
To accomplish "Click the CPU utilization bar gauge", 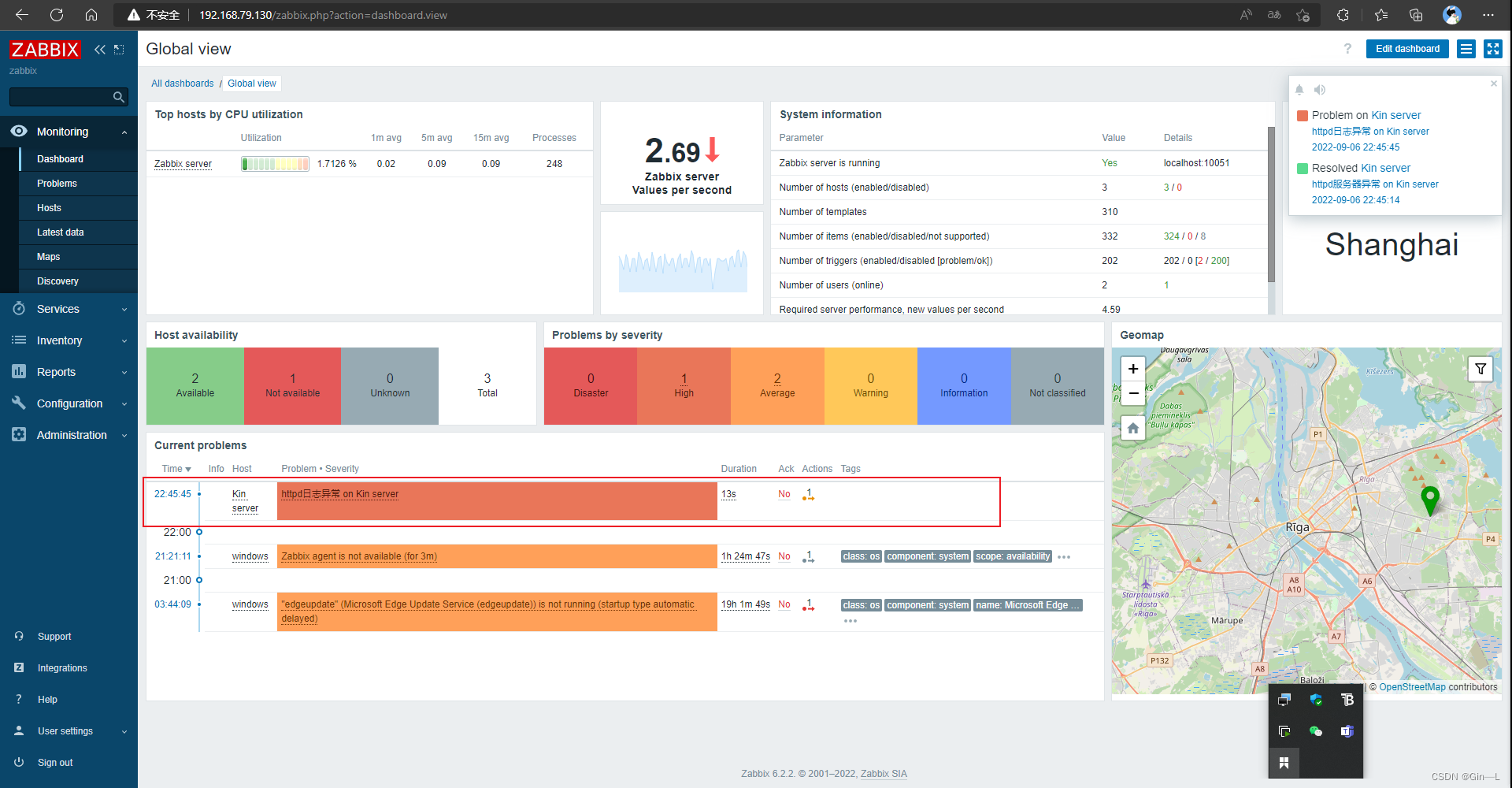I will click(275, 164).
